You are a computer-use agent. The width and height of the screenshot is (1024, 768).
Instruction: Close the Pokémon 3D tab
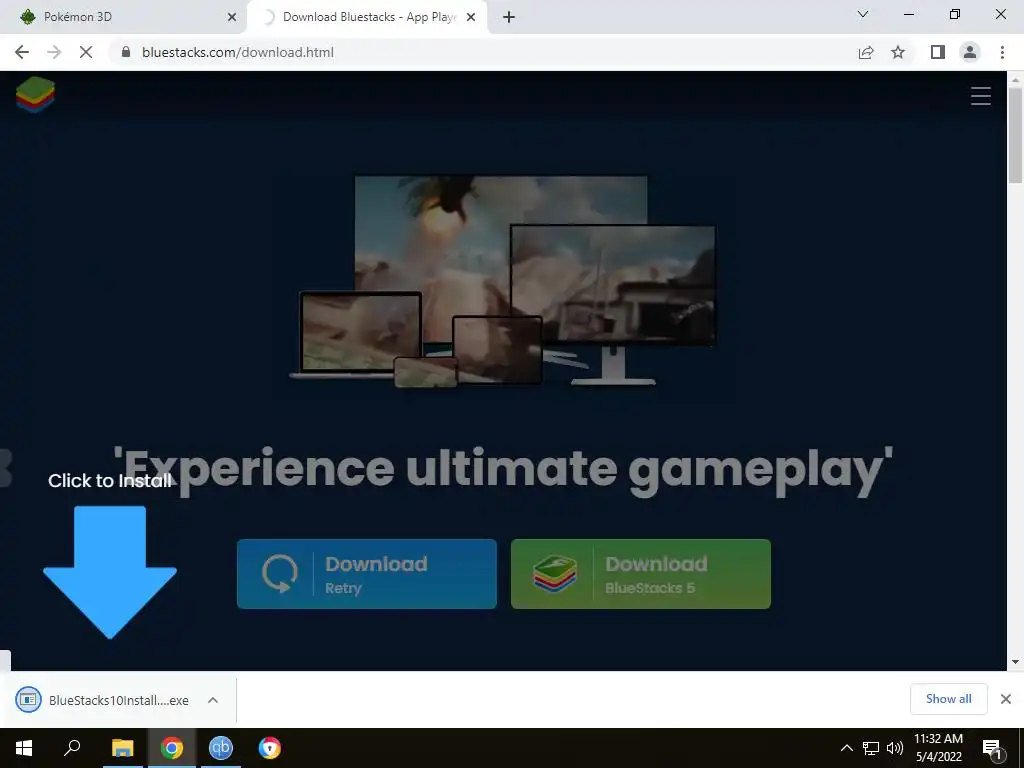click(232, 18)
